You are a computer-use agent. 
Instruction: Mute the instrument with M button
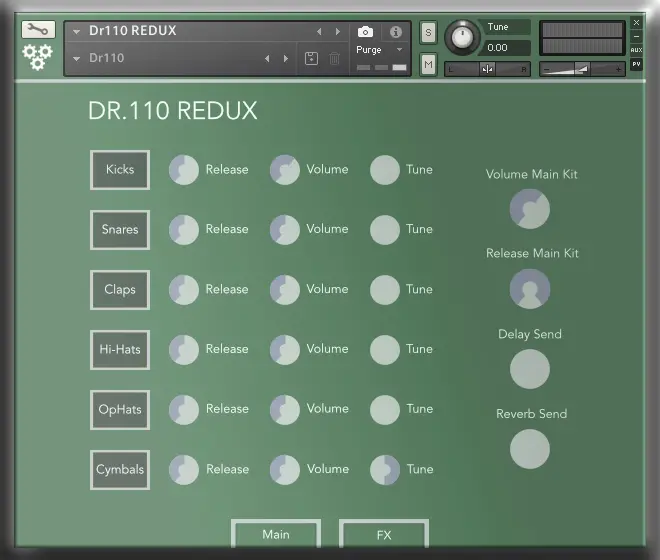tap(428, 64)
